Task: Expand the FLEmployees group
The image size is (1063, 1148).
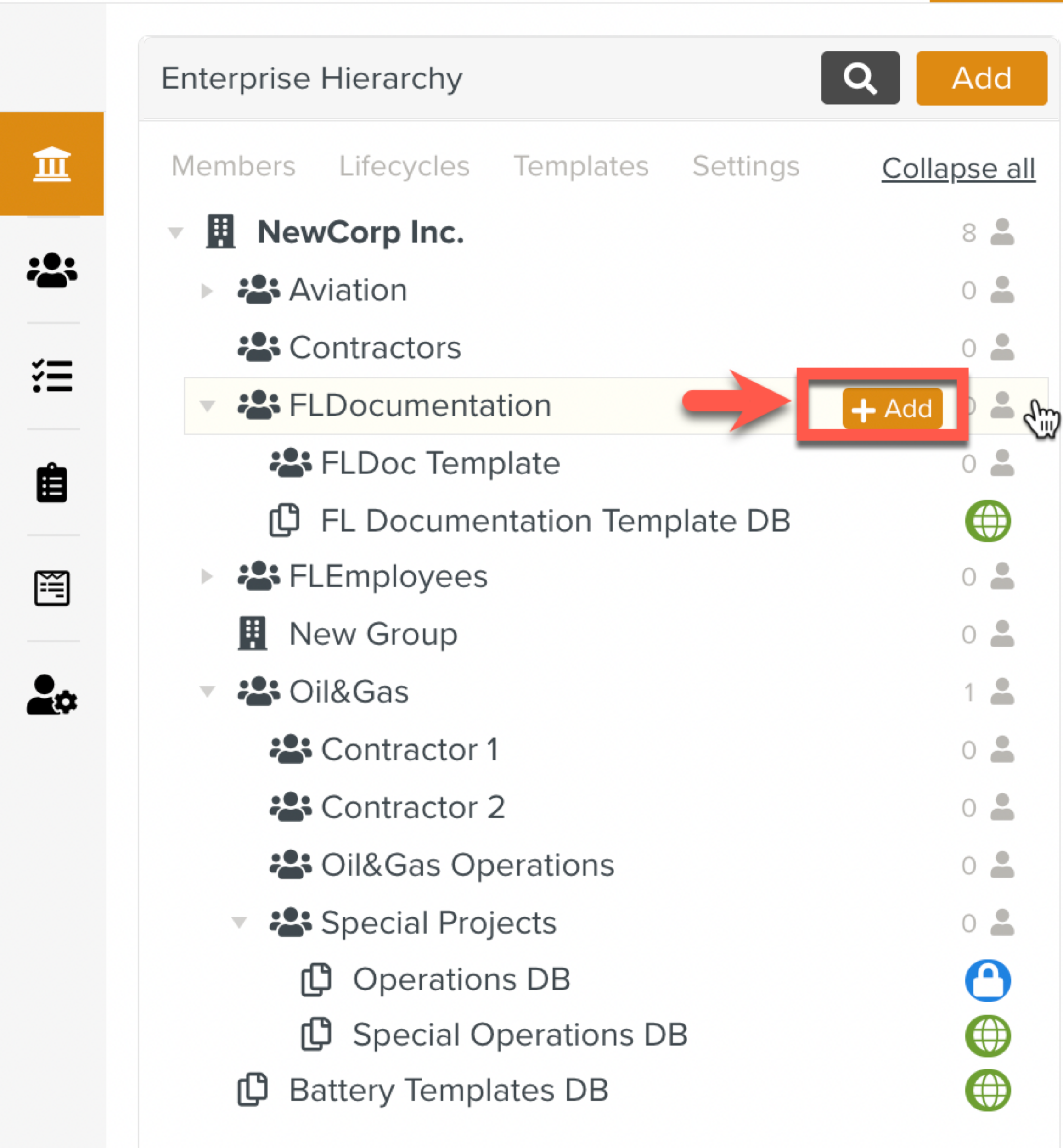Action: click(207, 576)
